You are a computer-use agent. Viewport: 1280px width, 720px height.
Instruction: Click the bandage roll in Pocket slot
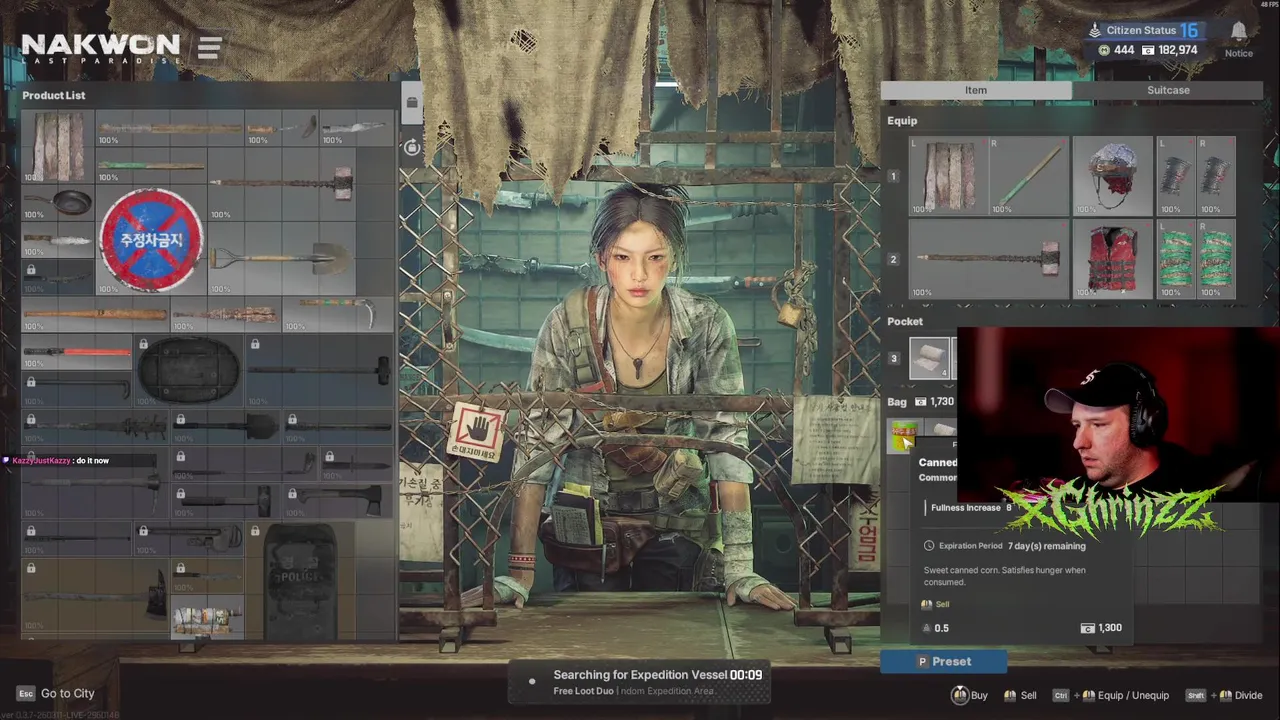tap(929, 359)
